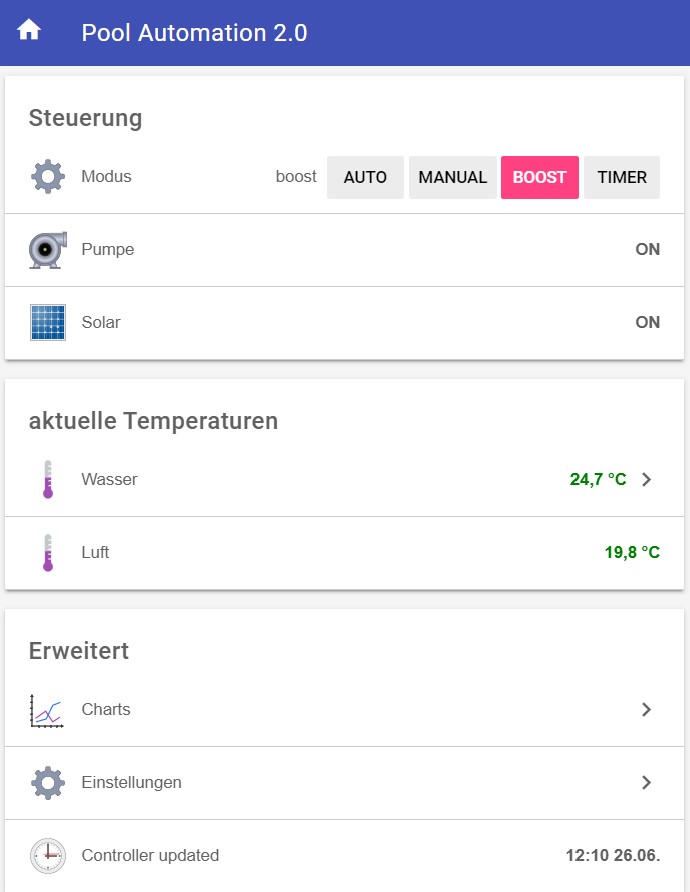The image size is (690, 892).
Task: Click the Modus gear icon
Action: pyautogui.click(x=48, y=177)
